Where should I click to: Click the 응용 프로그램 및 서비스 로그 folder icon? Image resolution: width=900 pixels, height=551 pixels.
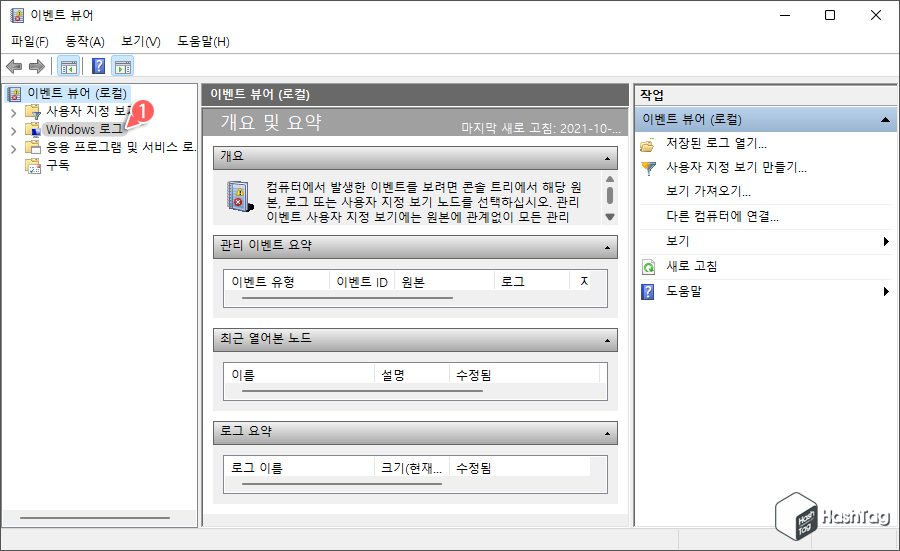[33, 148]
